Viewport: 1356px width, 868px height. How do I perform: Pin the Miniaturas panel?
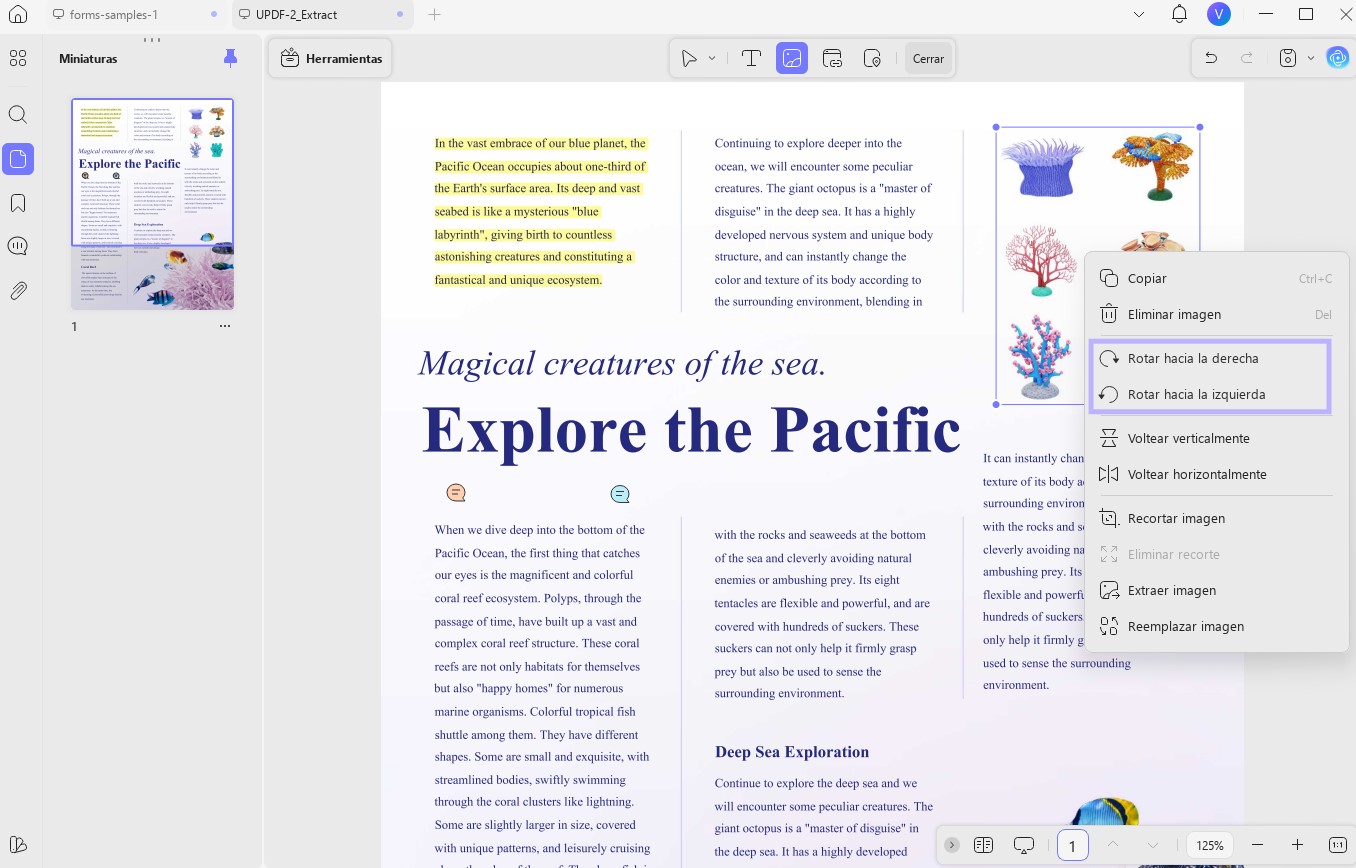coord(230,58)
